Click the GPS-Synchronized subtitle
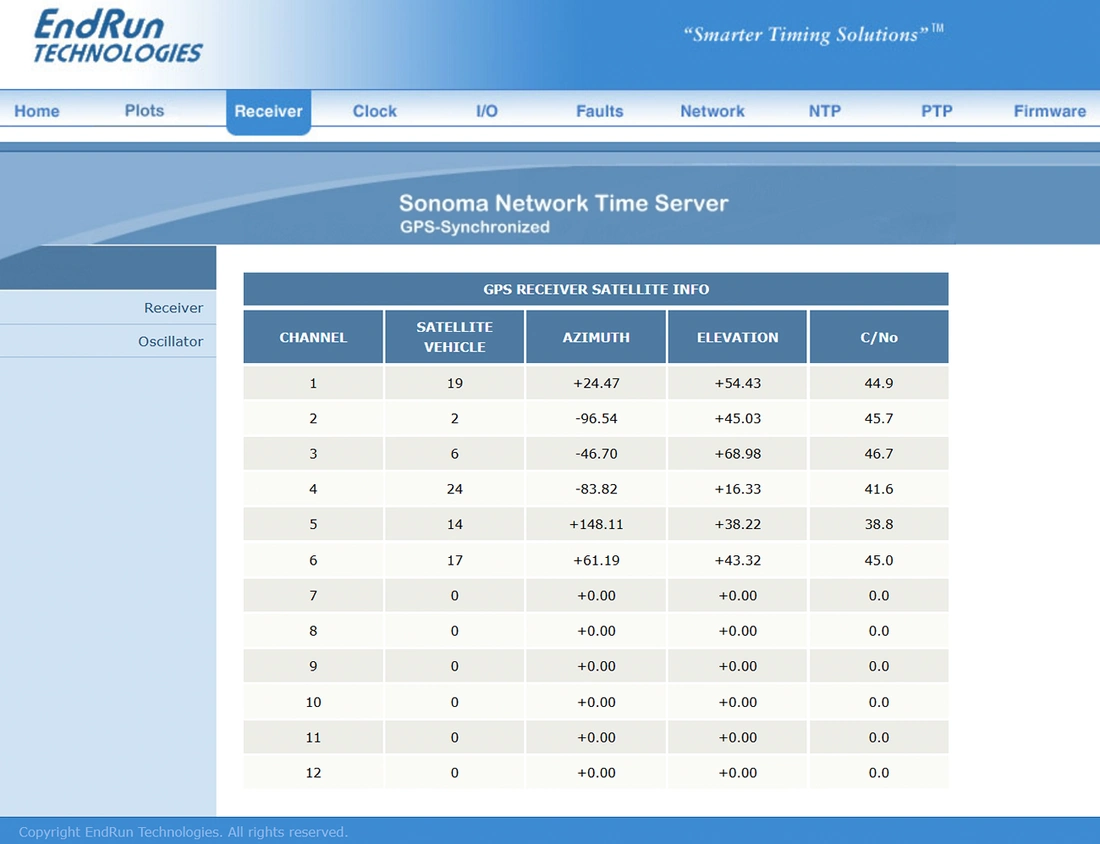The image size is (1100, 844). [x=474, y=227]
